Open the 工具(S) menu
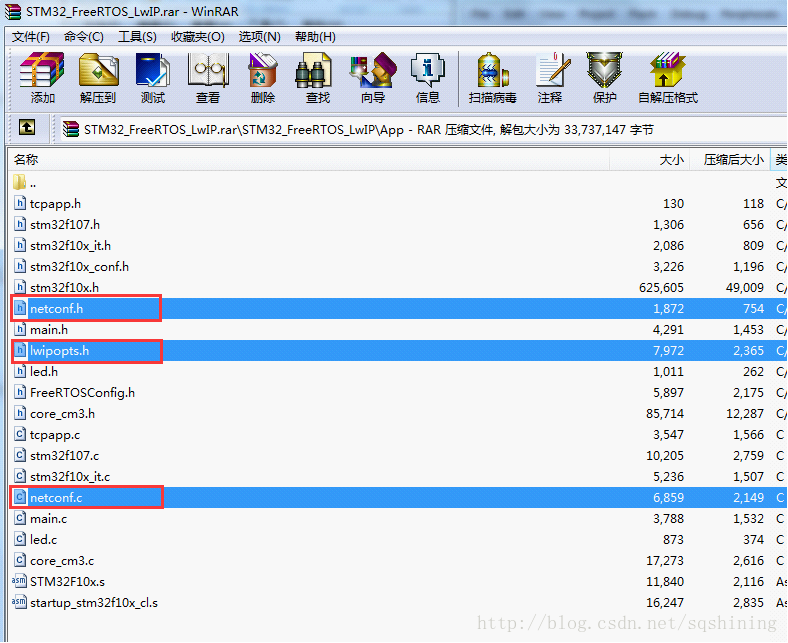The image size is (788, 643). coord(137,37)
